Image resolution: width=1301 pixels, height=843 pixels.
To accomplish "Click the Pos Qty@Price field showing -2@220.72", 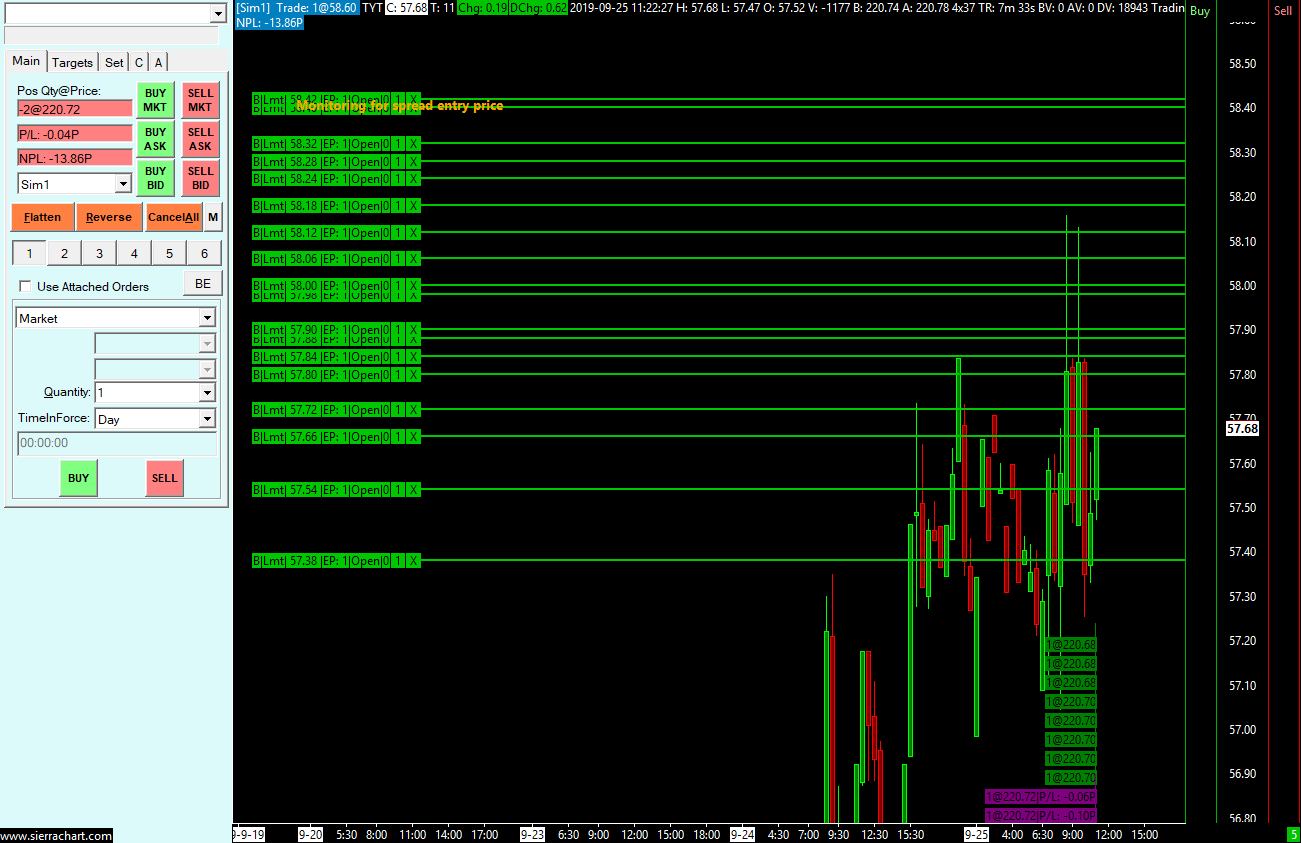I will click(75, 109).
